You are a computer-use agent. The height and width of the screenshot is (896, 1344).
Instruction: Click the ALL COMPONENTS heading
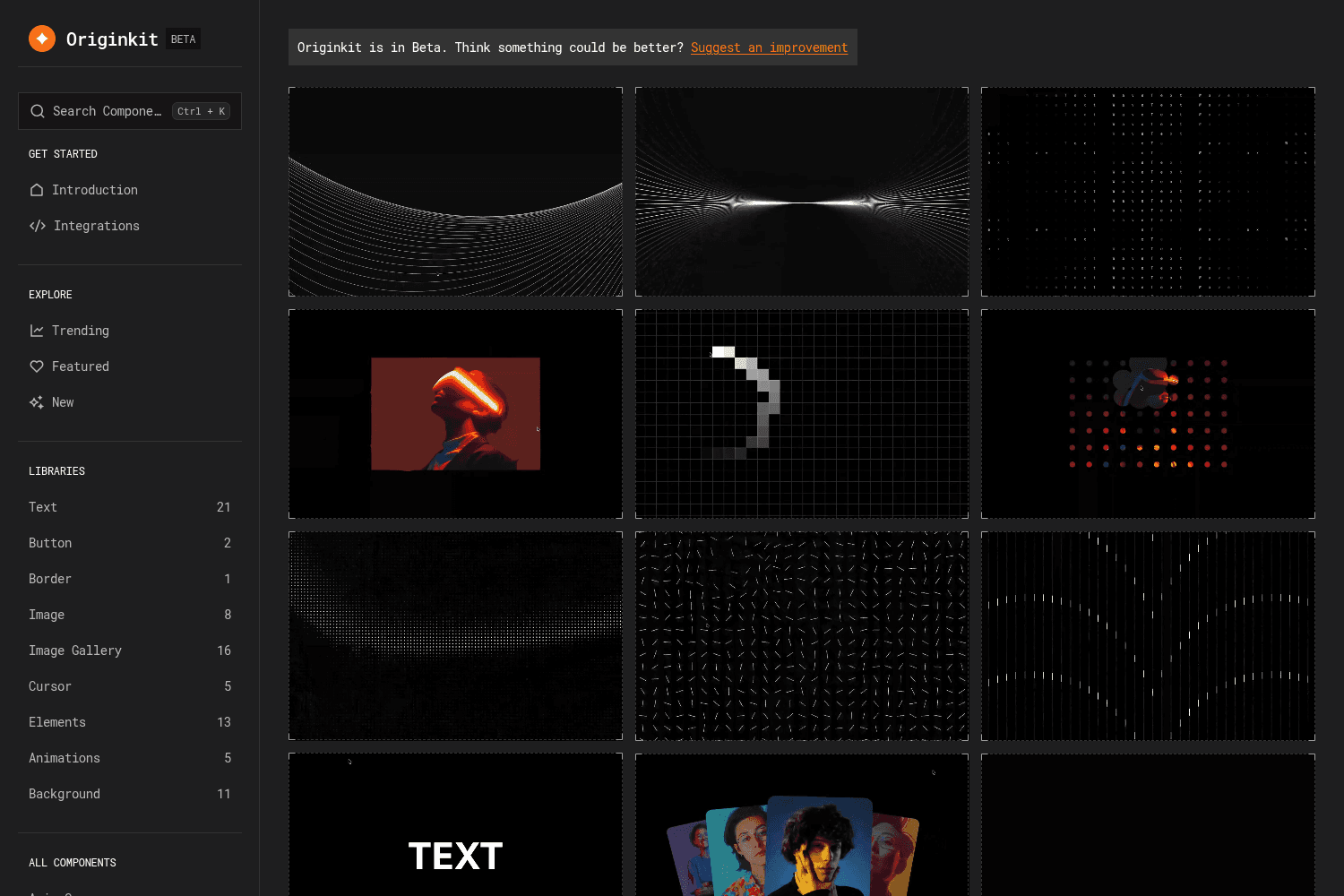(73, 863)
